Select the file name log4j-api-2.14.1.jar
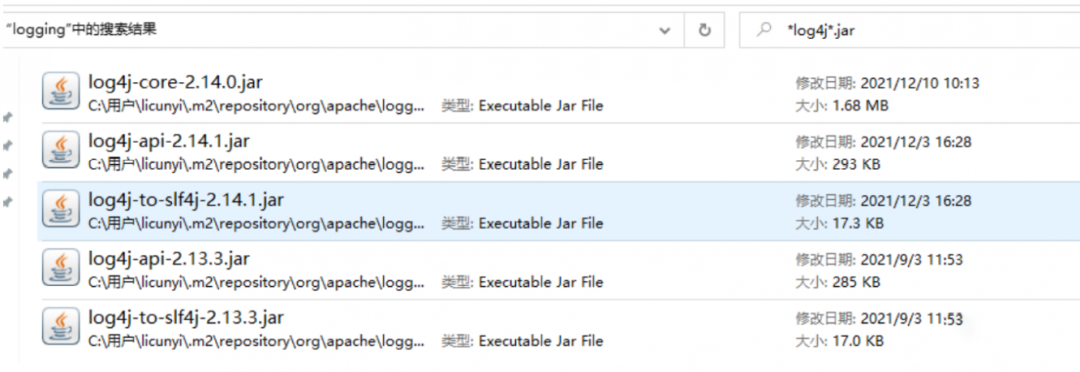The width and height of the screenshot is (1080, 372). point(169,141)
